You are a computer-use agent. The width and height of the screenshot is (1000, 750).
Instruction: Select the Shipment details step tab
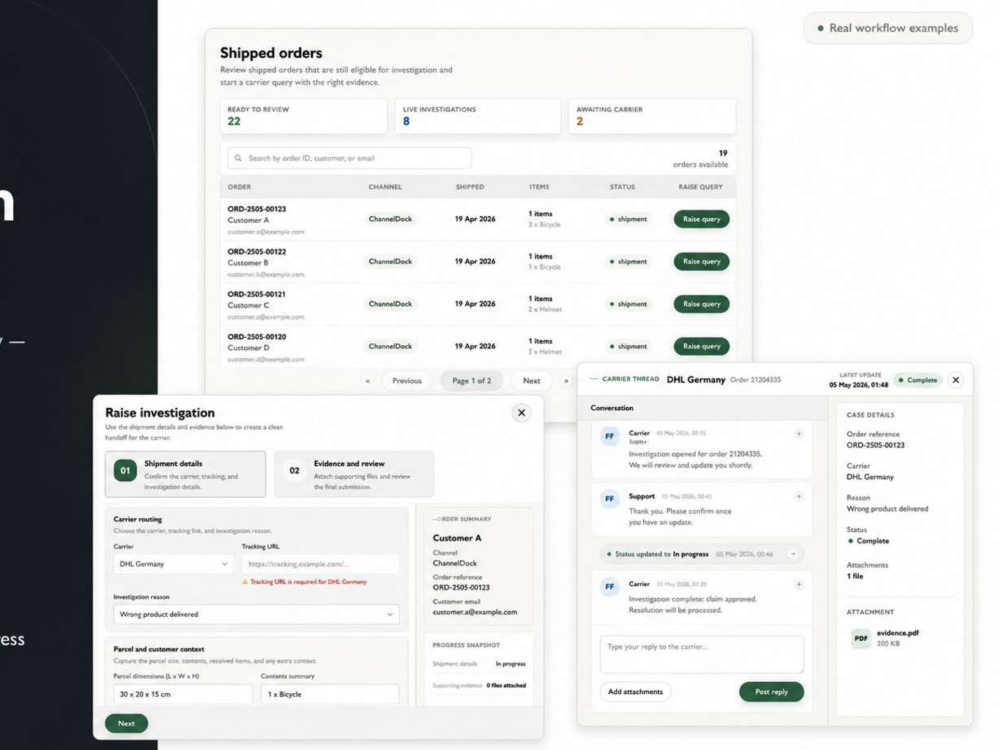[x=185, y=474]
